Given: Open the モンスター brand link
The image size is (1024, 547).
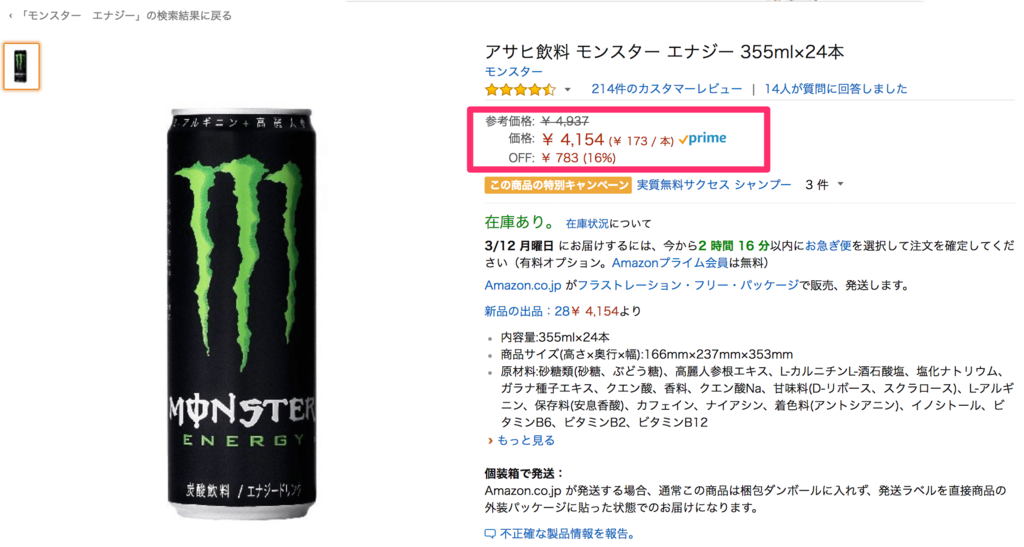Looking at the screenshot, I should 513,71.
